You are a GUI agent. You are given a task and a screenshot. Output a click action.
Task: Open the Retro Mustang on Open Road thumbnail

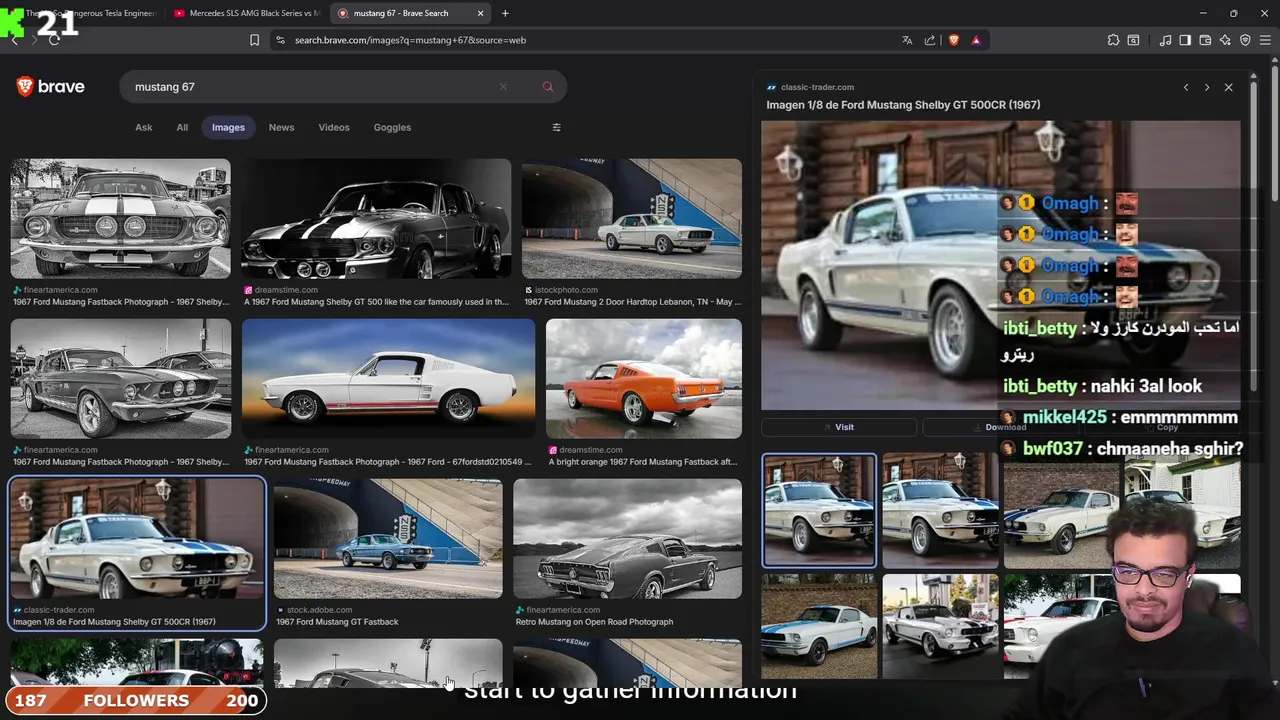click(x=628, y=538)
